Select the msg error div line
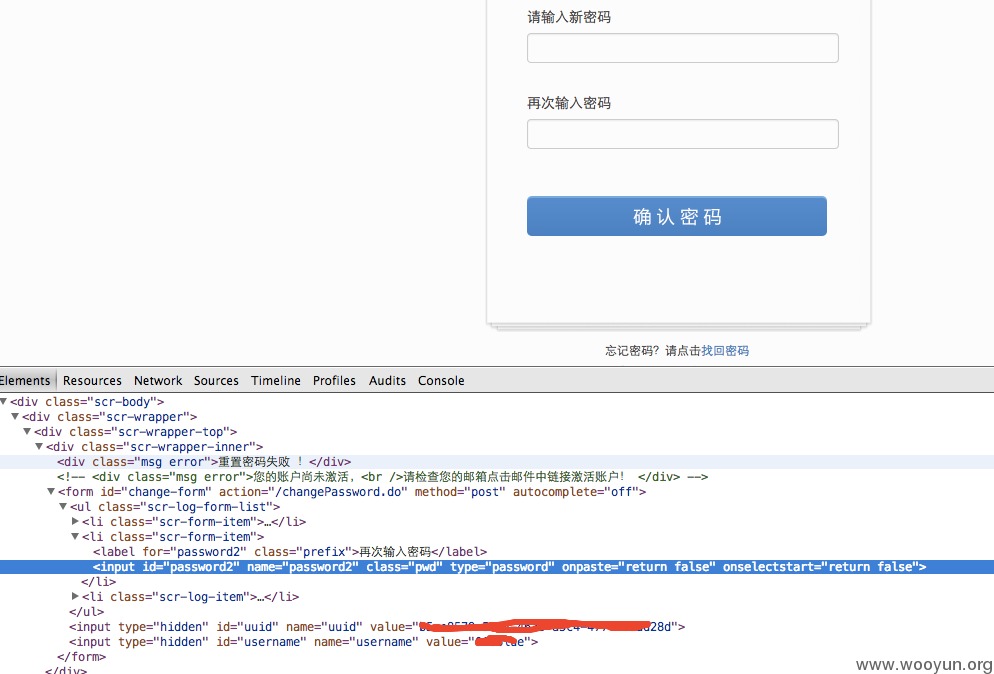This screenshot has width=994, height=674. 497,462
